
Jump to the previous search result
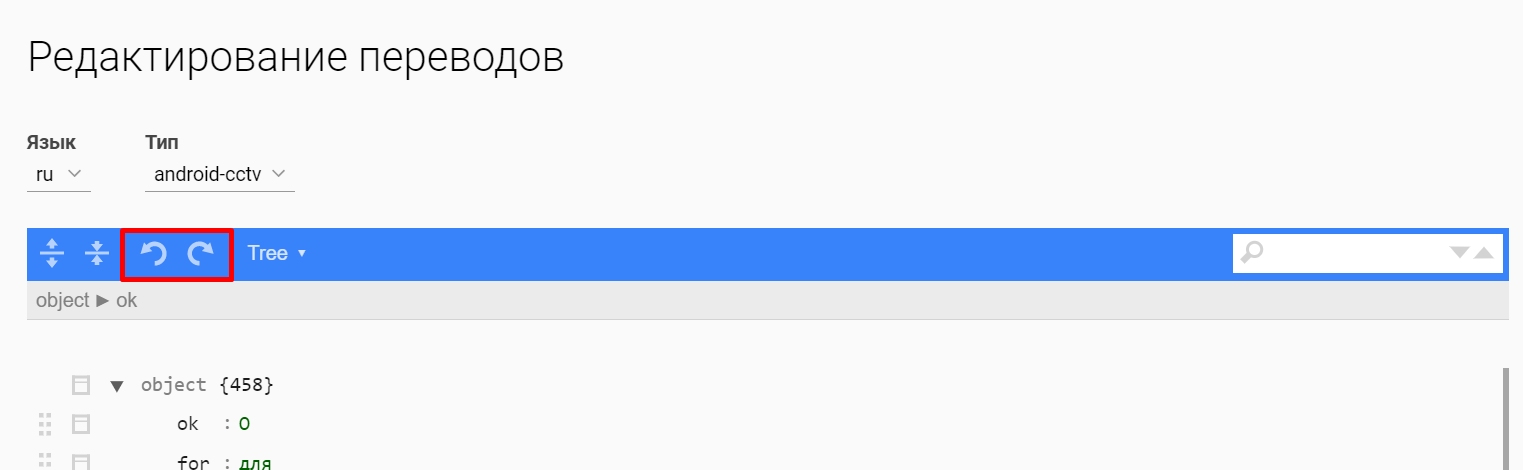point(1484,253)
